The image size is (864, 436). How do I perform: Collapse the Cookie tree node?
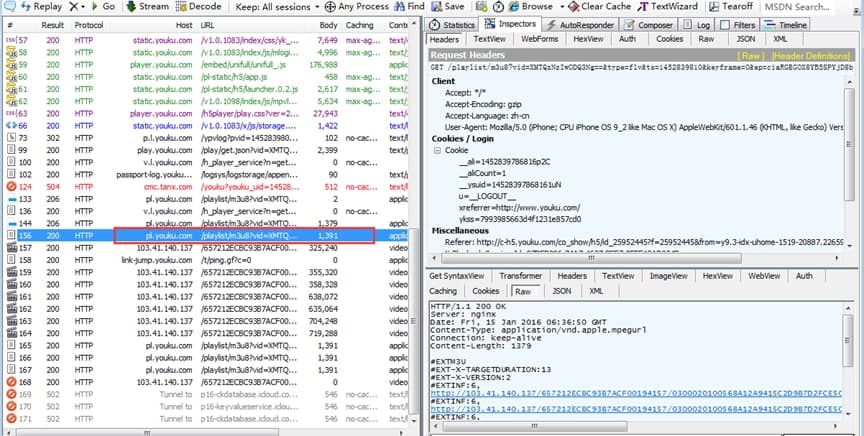tap(436, 149)
